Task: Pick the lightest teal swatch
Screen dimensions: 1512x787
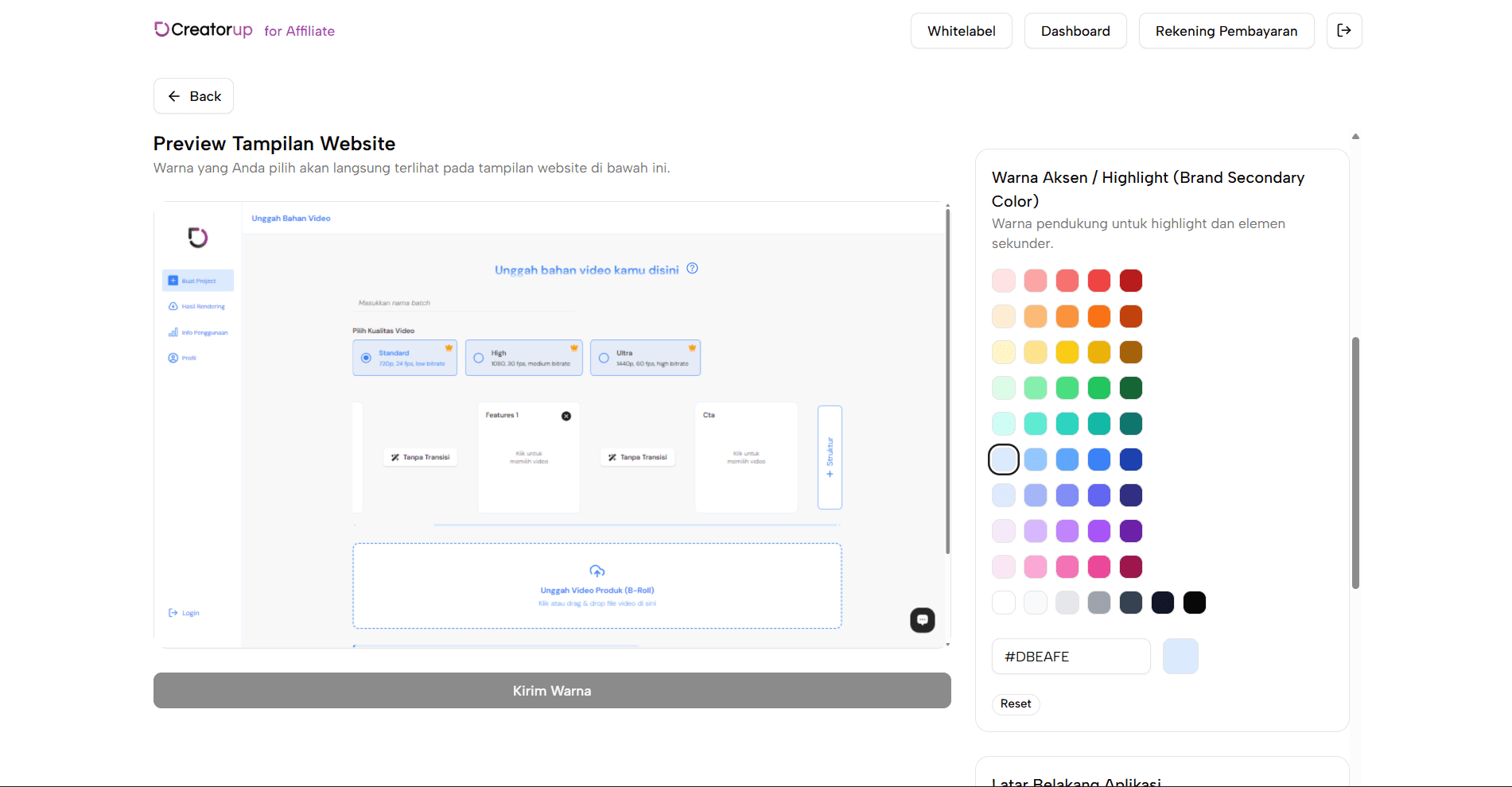Action: pyautogui.click(x=1004, y=424)
